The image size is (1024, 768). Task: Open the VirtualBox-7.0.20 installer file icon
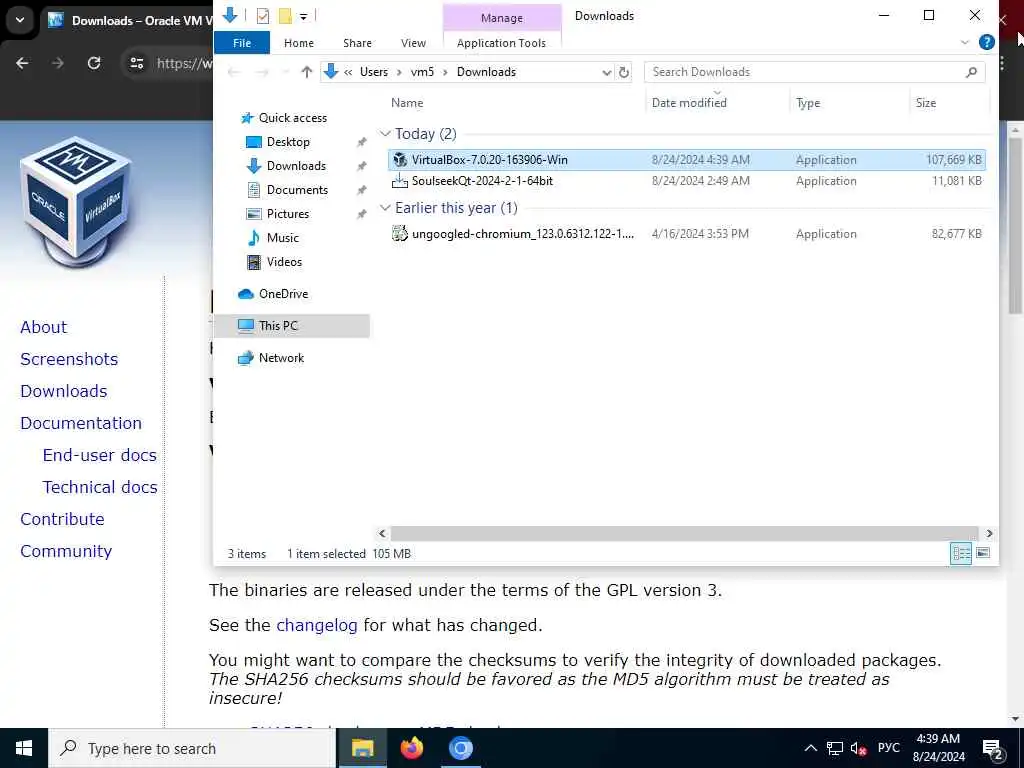point(400,159)
